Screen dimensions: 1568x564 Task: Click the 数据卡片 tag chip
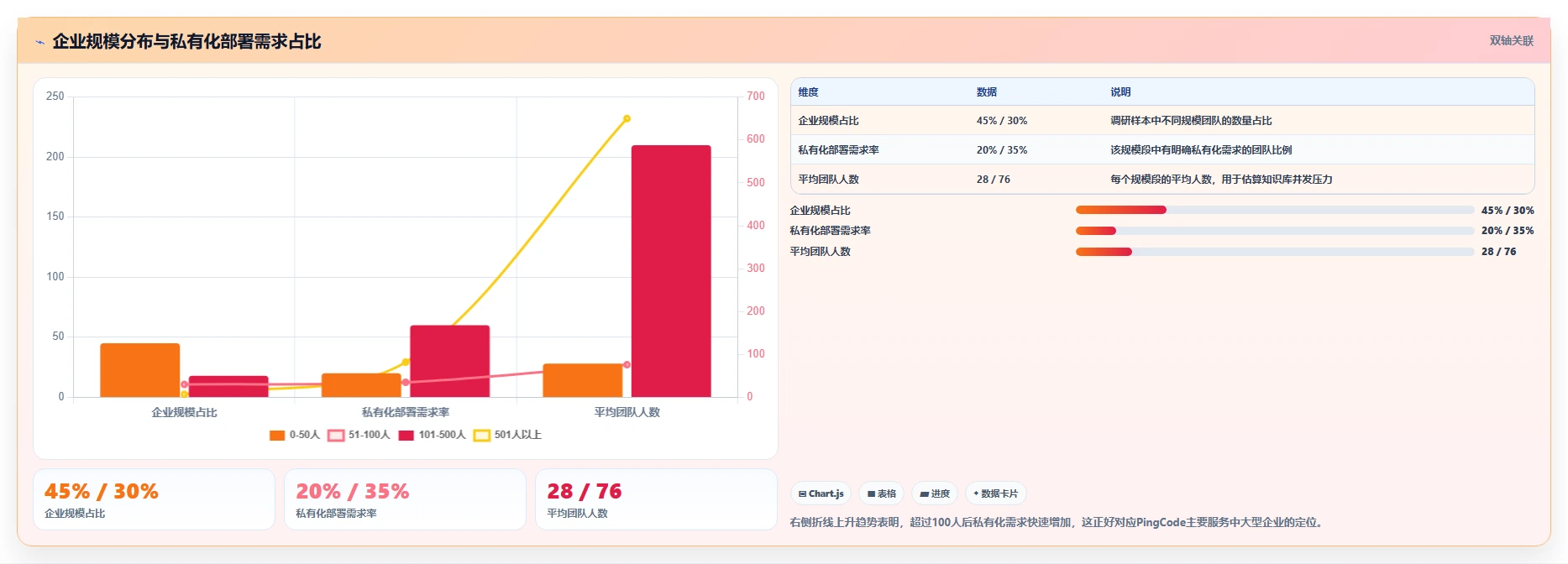pos(996,493)
